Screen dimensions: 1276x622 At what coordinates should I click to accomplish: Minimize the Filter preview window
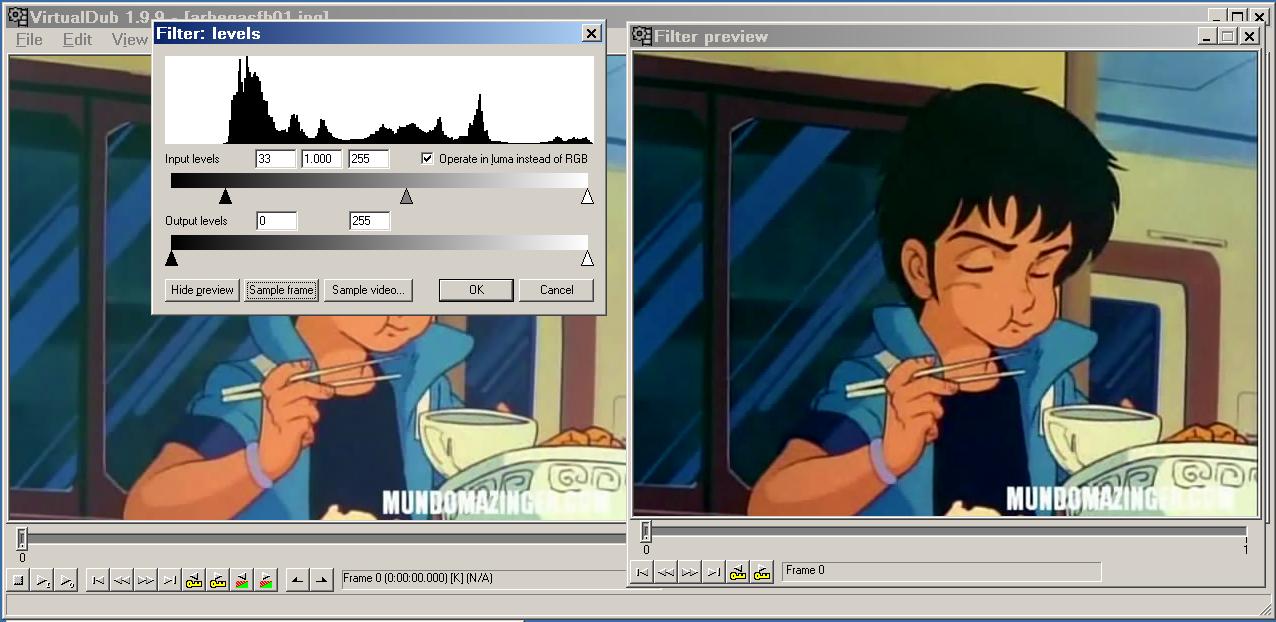point(1208,36)
